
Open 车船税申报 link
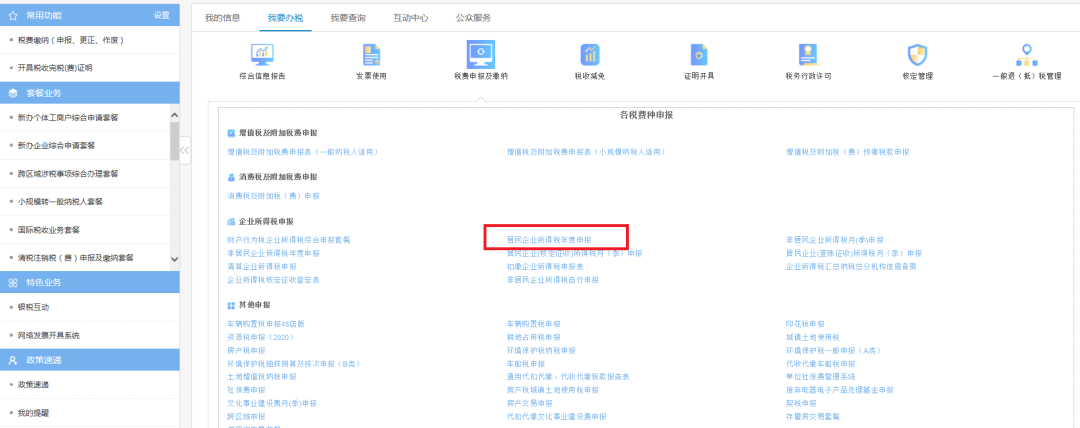click(x=526, y=363)
